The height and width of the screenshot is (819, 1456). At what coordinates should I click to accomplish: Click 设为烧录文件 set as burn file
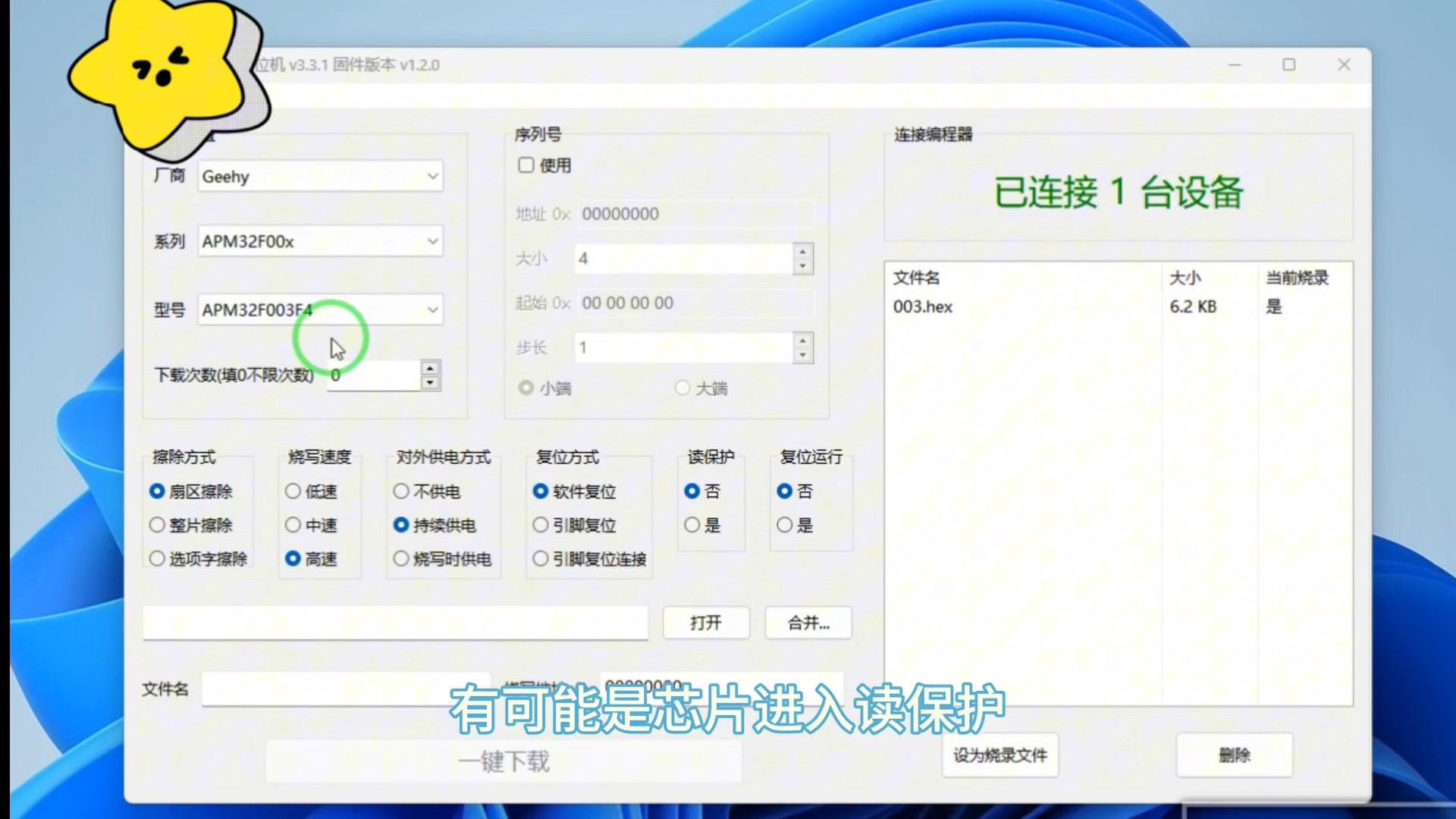[999, 755]
